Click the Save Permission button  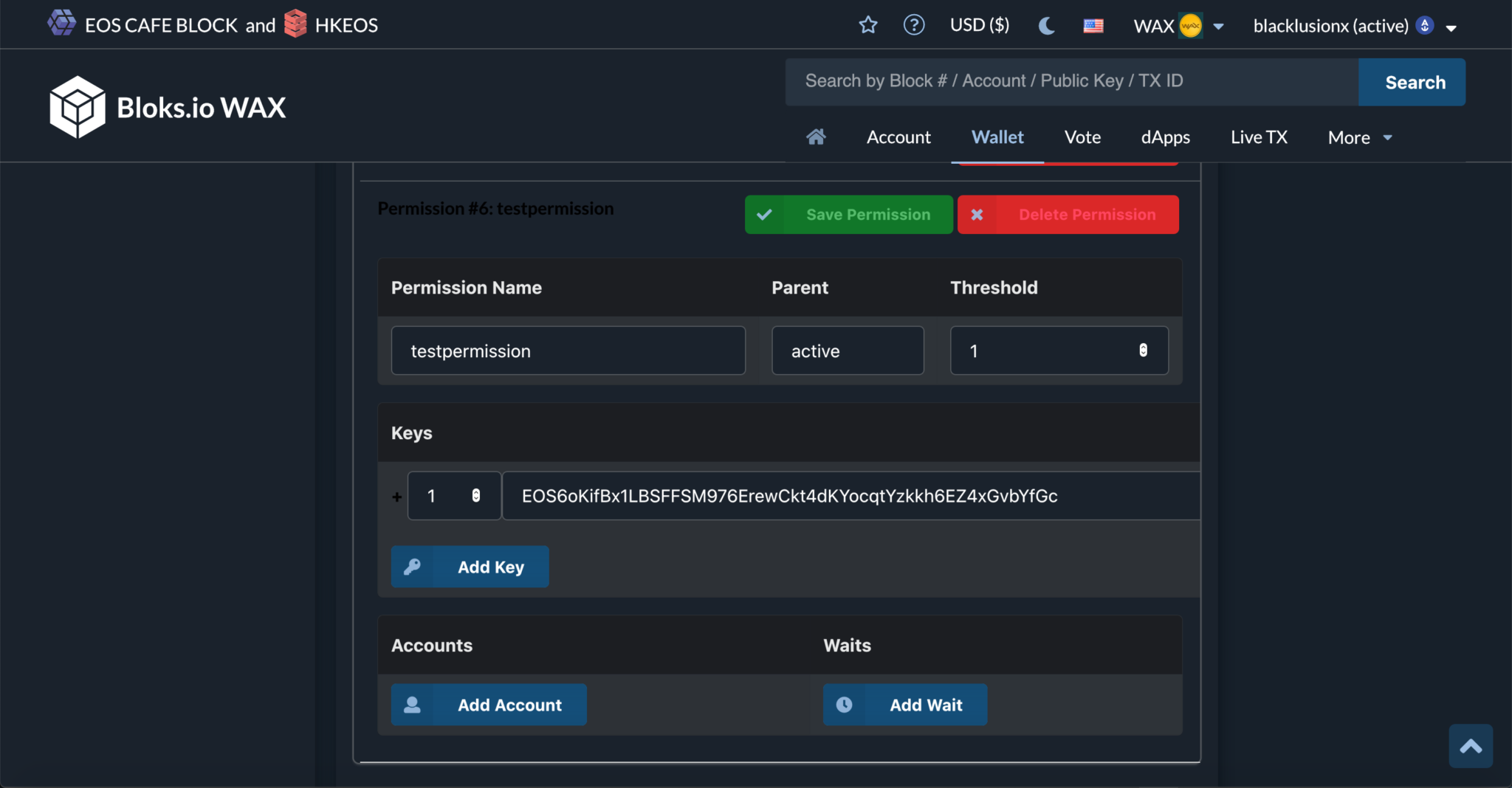point(849,215)
